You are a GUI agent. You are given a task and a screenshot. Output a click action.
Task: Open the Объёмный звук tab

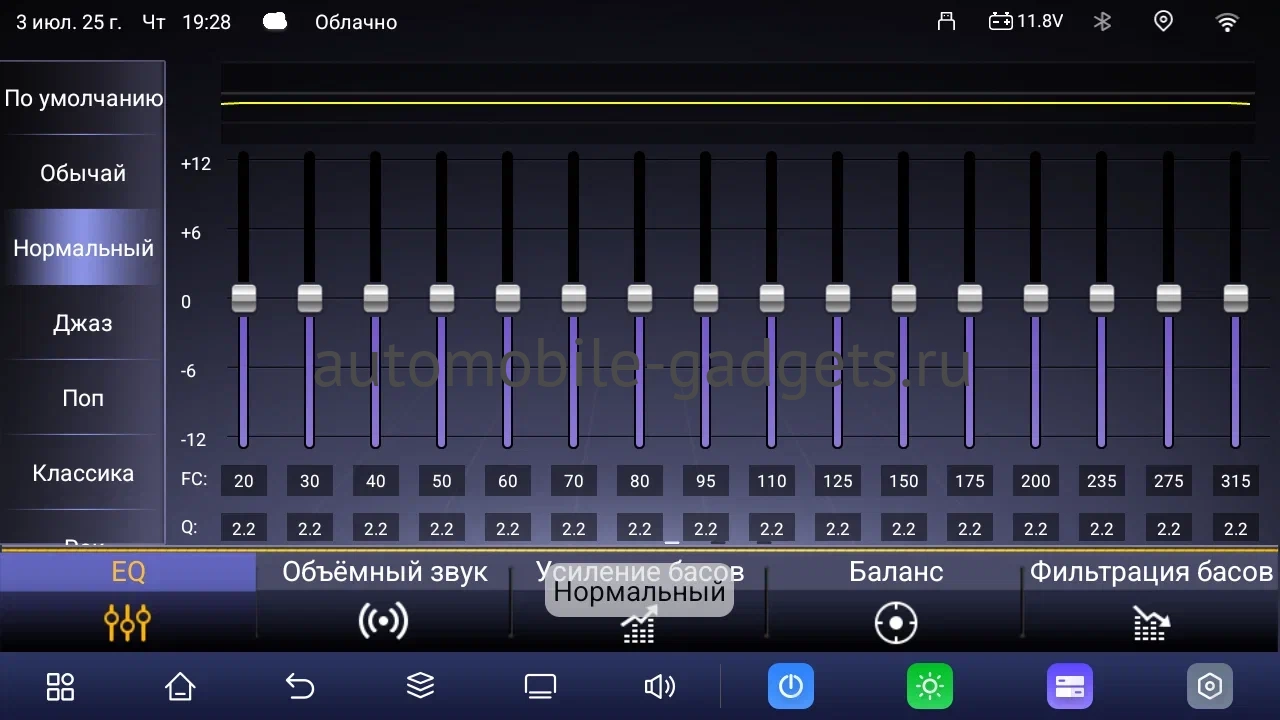point(384,600)
